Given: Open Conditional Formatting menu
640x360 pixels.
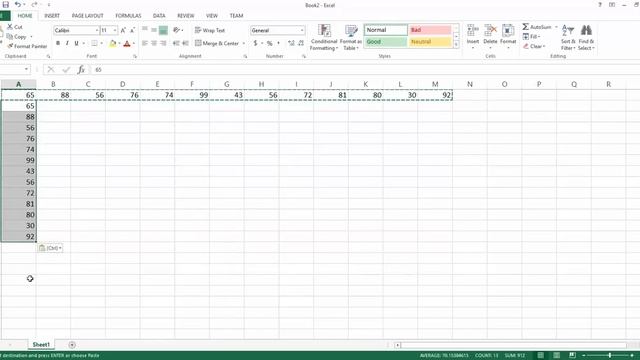Looking at the screenshot, I should click(324, 37).
